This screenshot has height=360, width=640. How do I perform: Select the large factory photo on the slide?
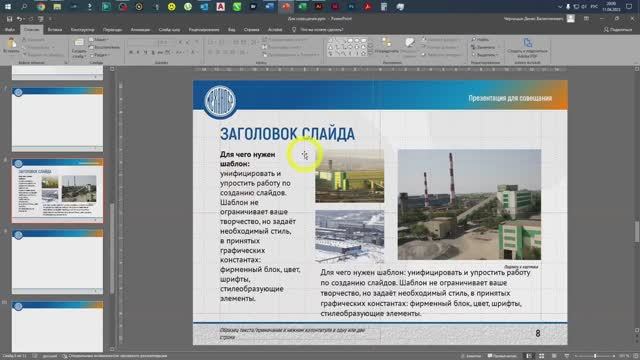pos(469,204)
